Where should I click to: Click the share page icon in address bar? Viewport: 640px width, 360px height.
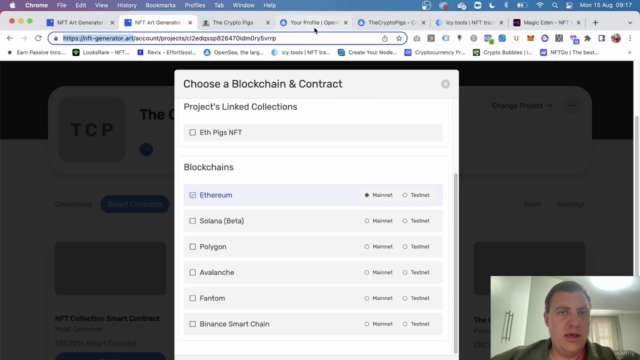384,38
